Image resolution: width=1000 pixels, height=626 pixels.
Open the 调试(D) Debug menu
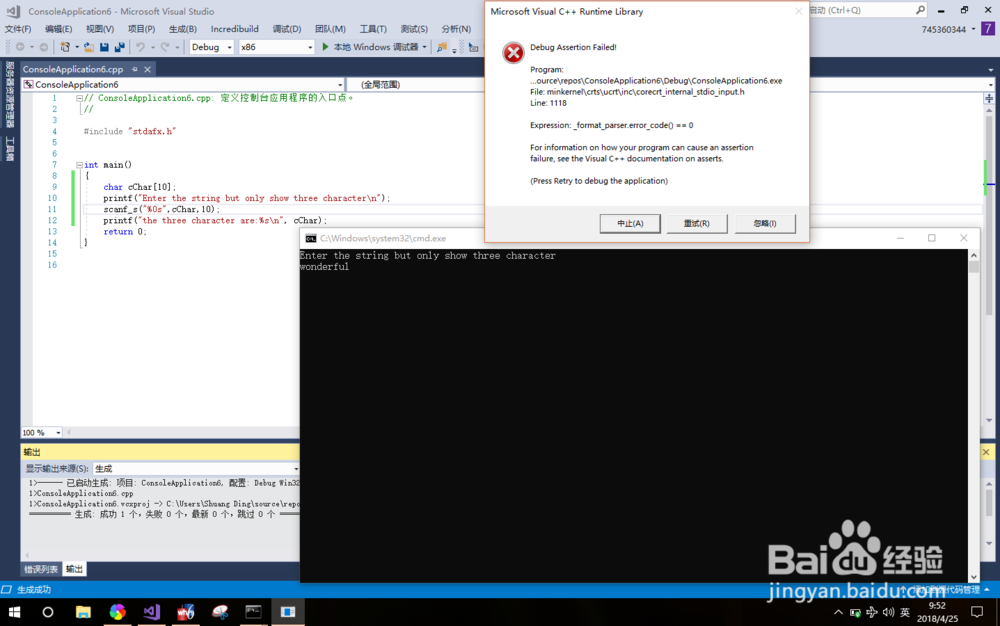287,29
